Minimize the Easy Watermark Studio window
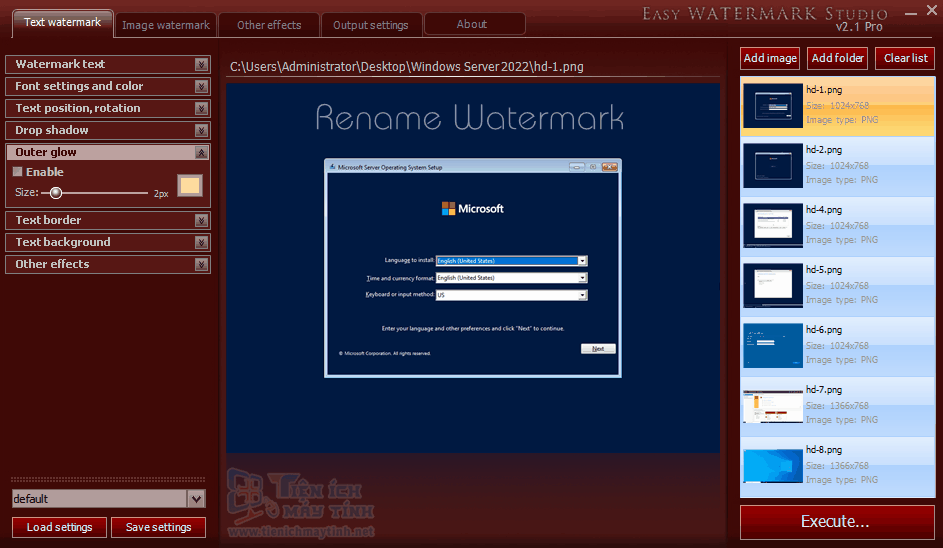 (x=911, y=13)
